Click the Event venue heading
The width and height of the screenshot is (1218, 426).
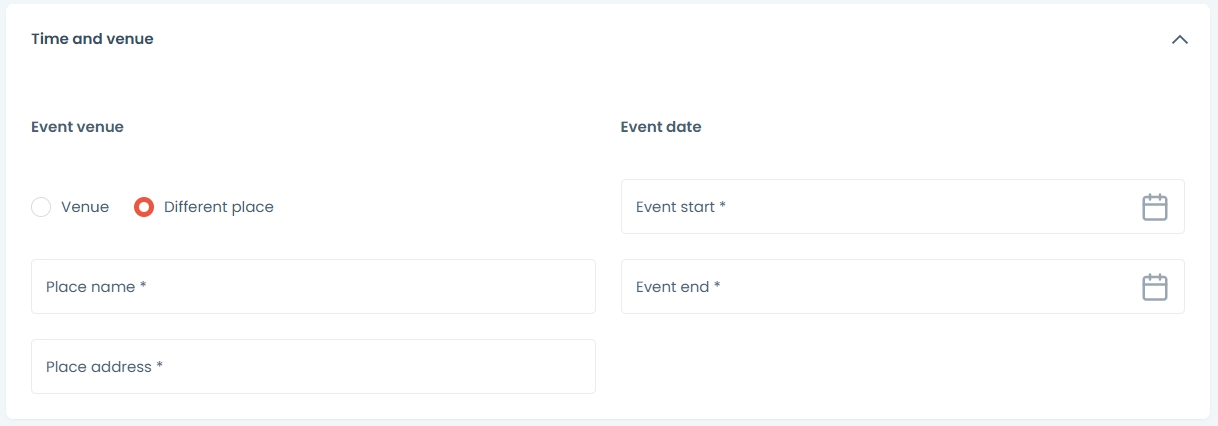[x=77, y=127]
